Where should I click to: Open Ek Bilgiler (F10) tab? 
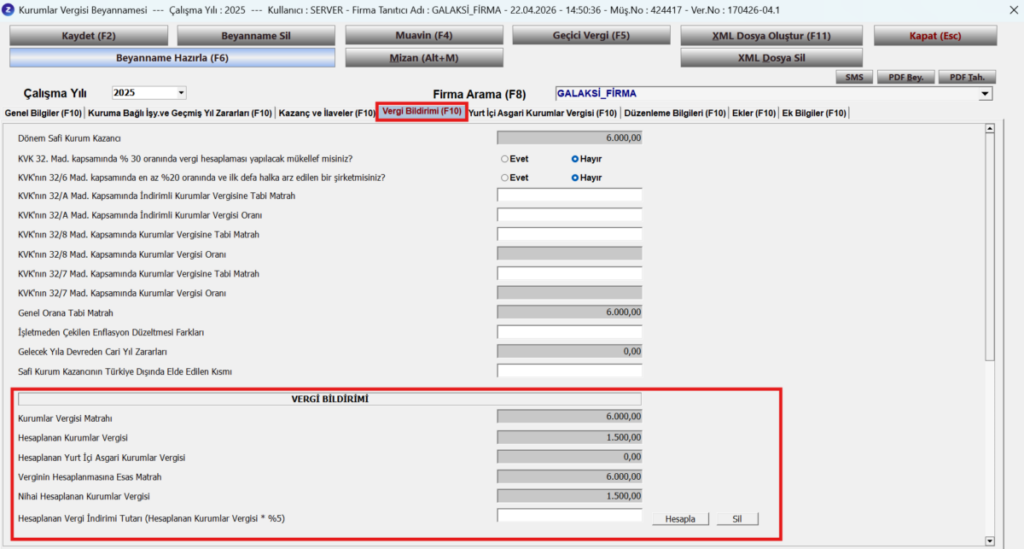tap(814, 113)
